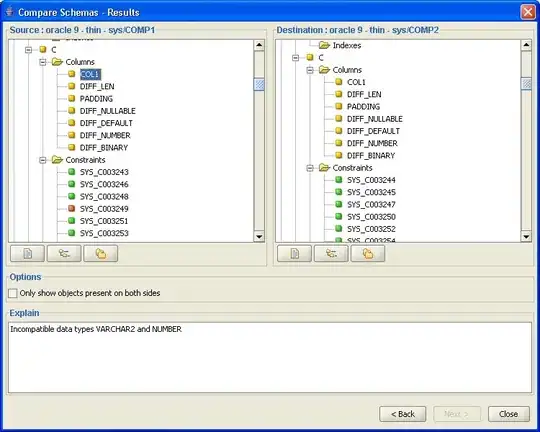540x432 pixels.
Task: Click the Destination tree scroll down arrow
Action: 526,236
